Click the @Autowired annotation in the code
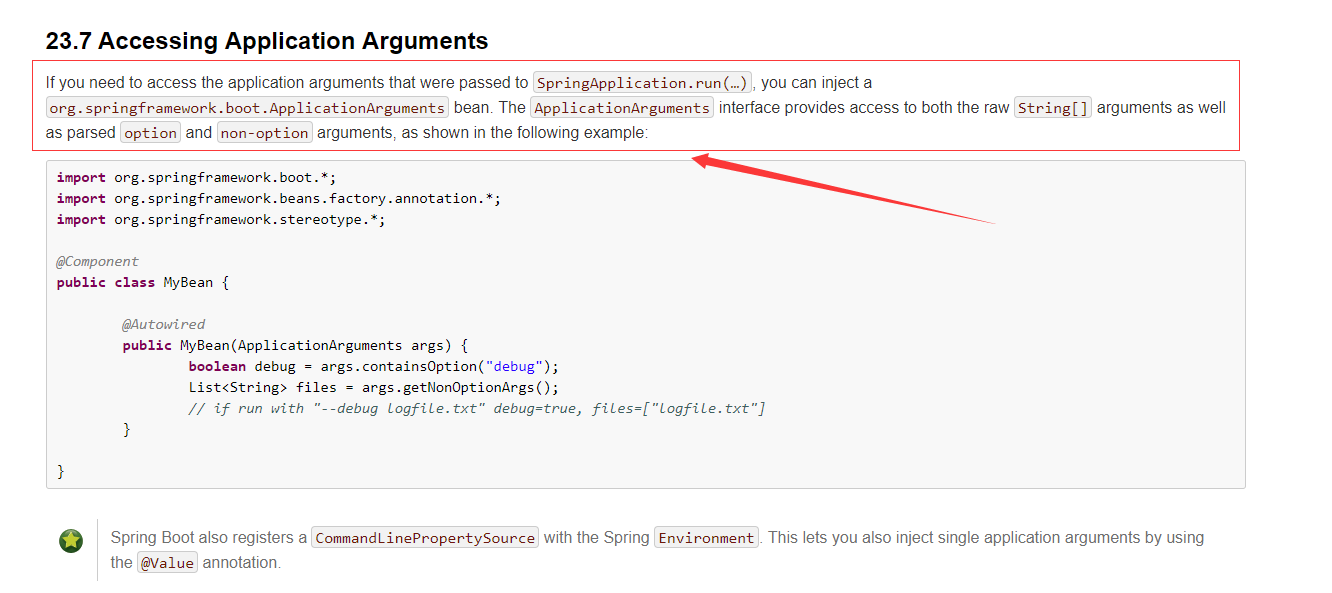 point(164,325)
